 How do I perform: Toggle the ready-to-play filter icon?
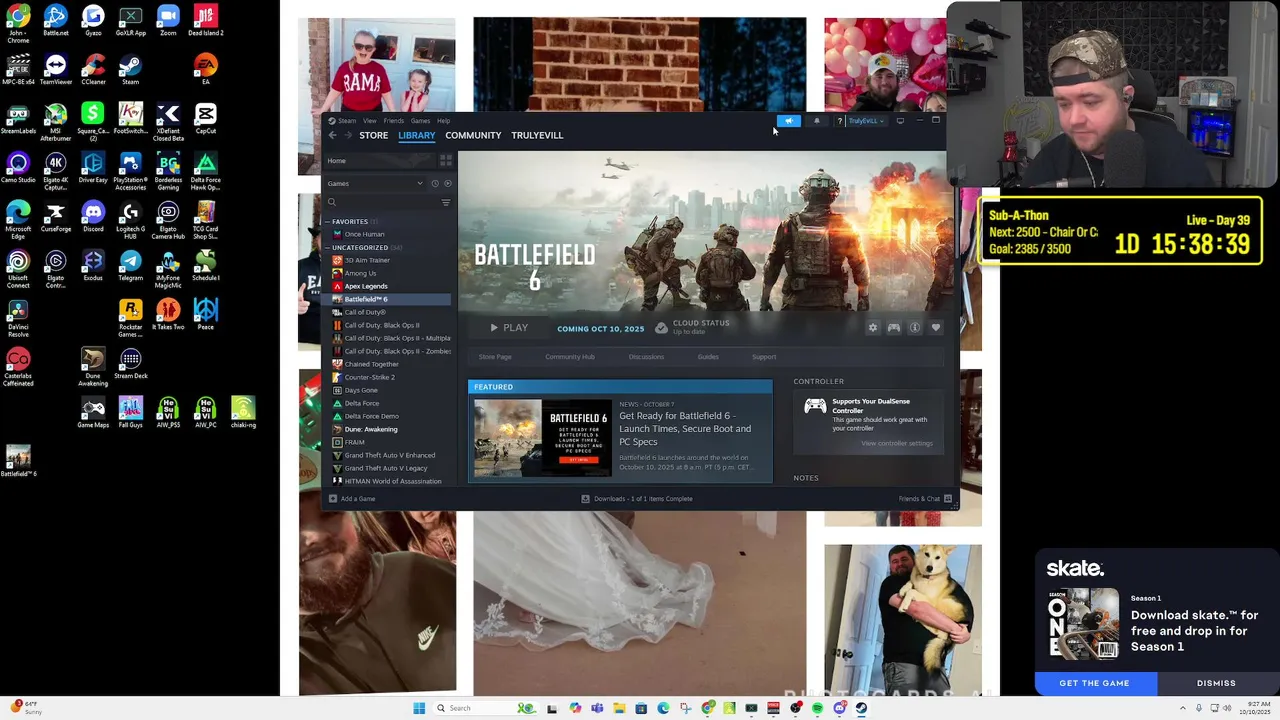coord(447,183)
